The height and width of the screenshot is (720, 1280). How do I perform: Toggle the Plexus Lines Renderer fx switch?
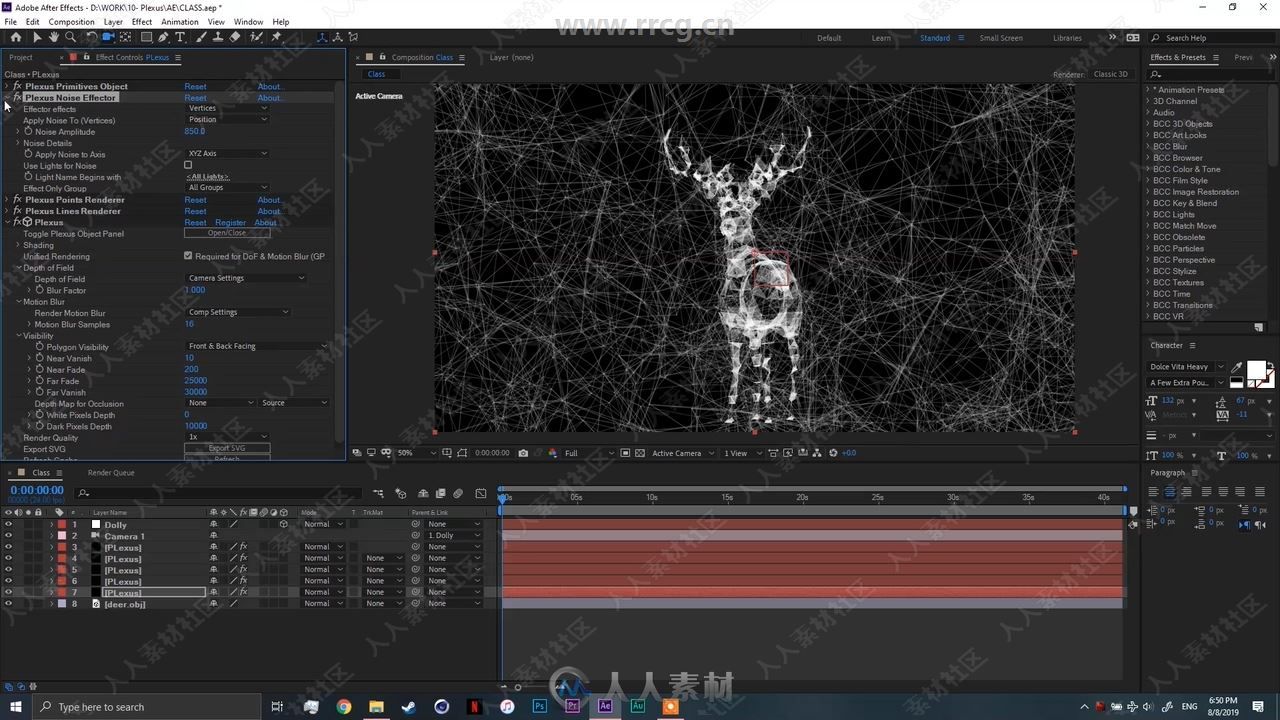(x=17, y=211)
